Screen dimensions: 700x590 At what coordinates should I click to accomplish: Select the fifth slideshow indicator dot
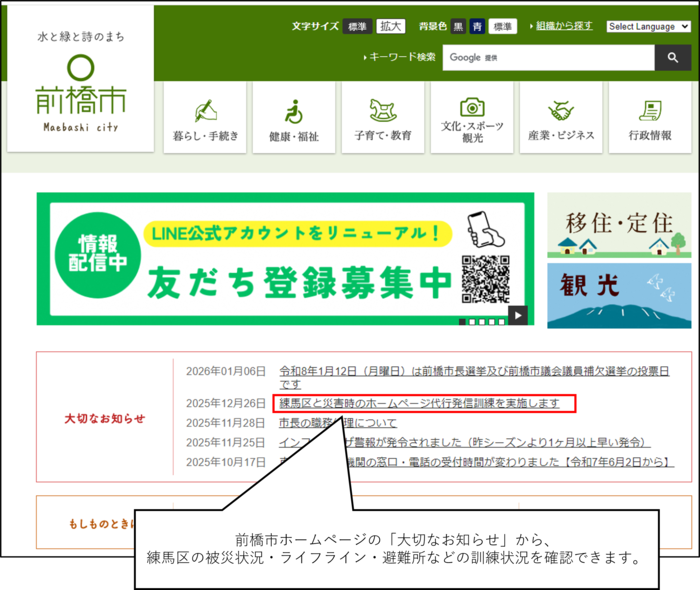tap(502, 322)
